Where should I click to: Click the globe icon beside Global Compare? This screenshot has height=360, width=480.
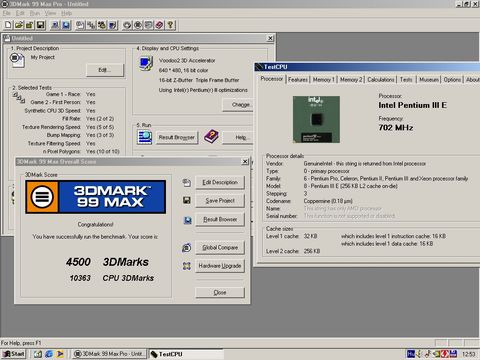(187, 248)
